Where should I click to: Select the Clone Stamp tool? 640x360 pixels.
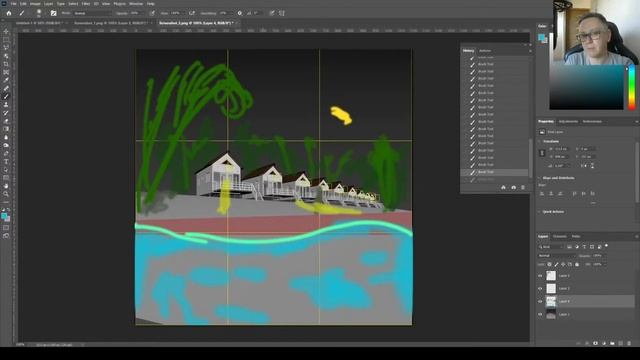click(6, 105)
